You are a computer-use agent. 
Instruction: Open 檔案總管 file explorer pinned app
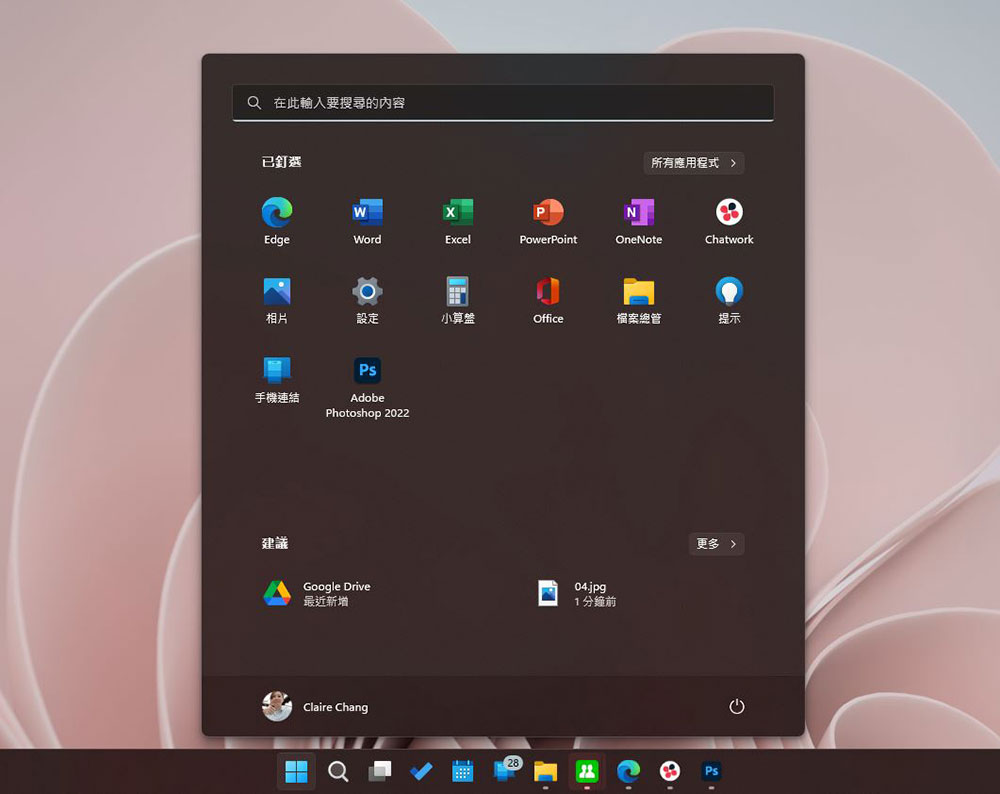click(638, 300)
